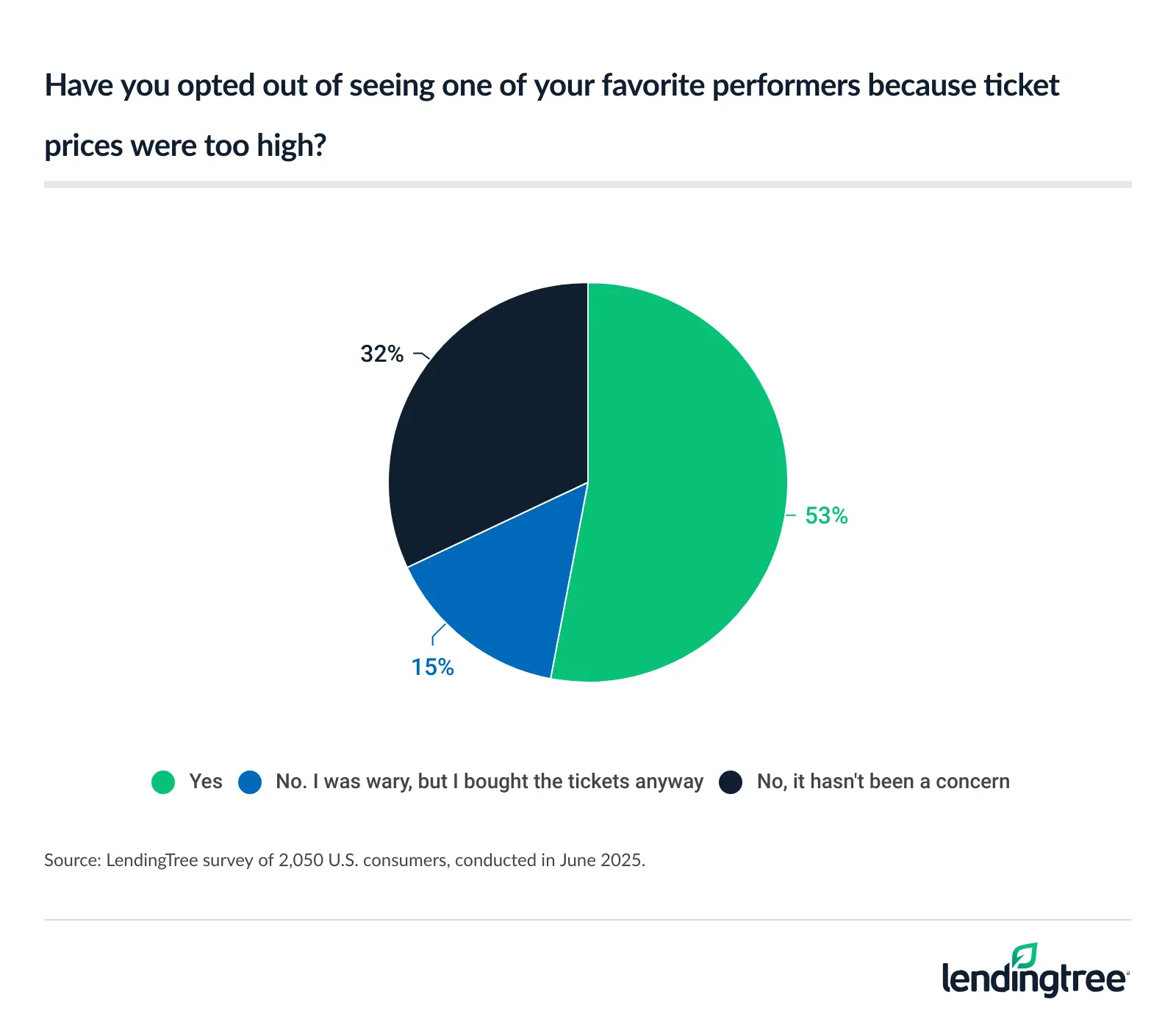The height and width of the screenshot is (1022, 1176).
Task: Click the 32% data label
Action: (381, 354)
